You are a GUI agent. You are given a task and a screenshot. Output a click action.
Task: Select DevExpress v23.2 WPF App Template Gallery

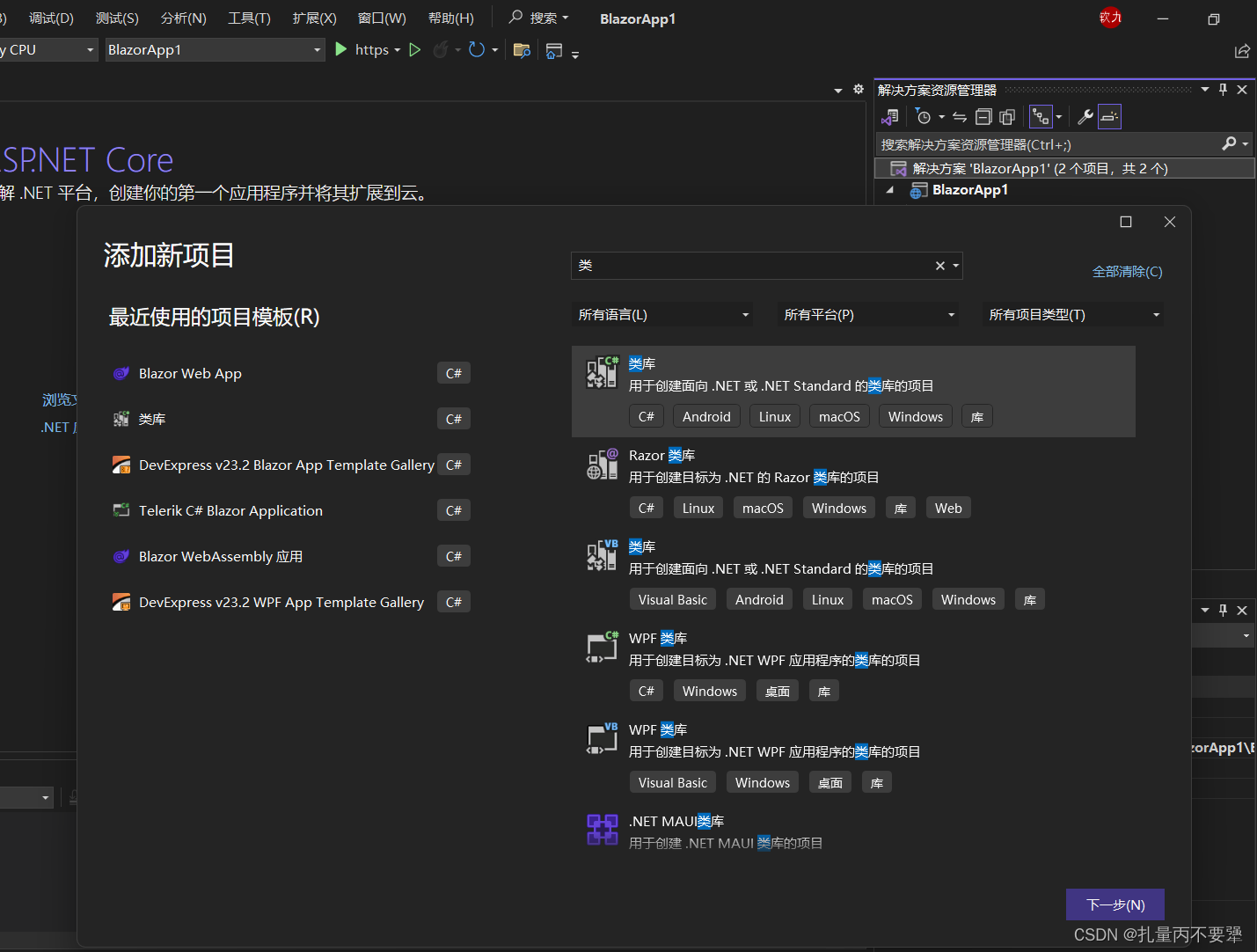pos(291,602)
